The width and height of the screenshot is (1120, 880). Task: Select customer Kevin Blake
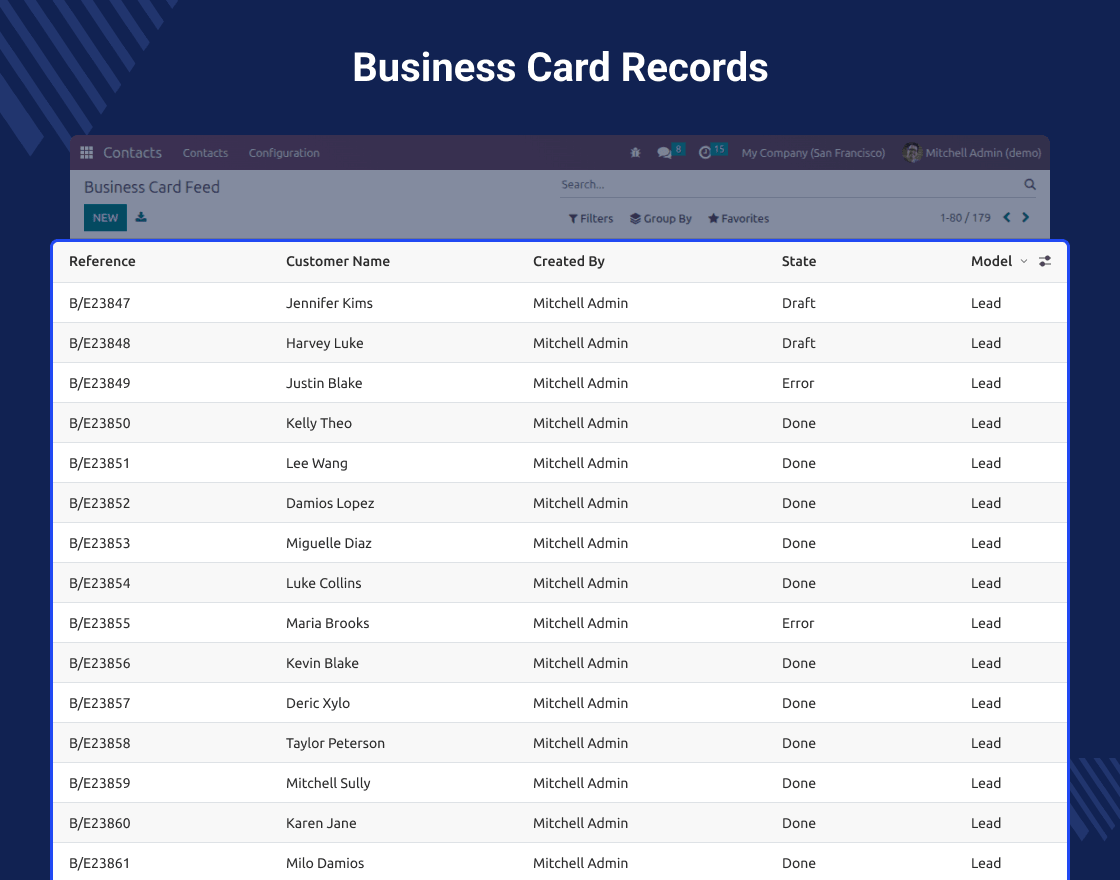tap(322, 663)
